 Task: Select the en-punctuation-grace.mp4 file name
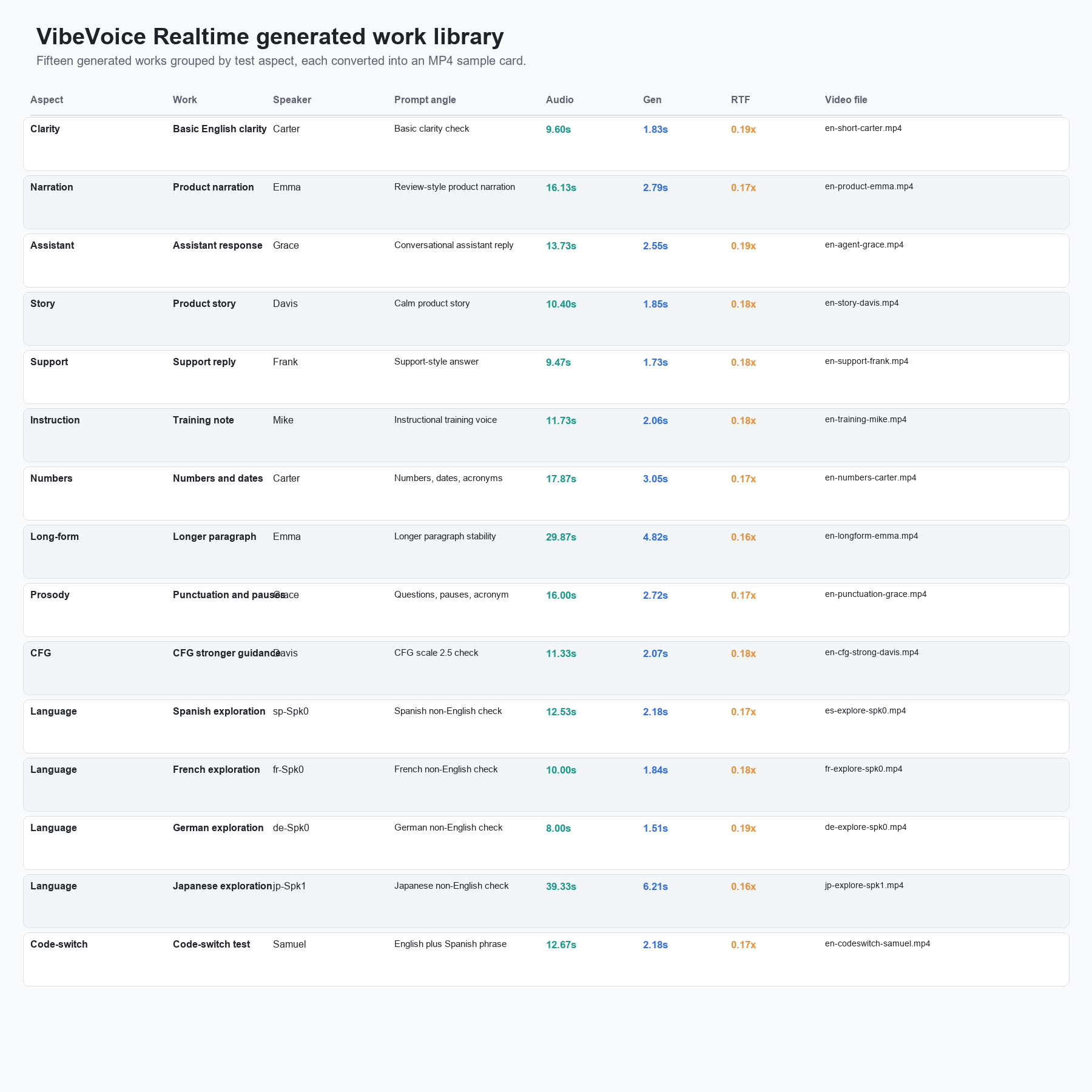pyautogui.click(x=875, y=595)
